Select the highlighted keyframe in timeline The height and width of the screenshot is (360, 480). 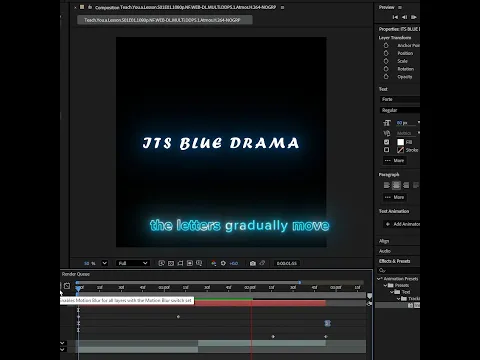click(x=327, y=323)
